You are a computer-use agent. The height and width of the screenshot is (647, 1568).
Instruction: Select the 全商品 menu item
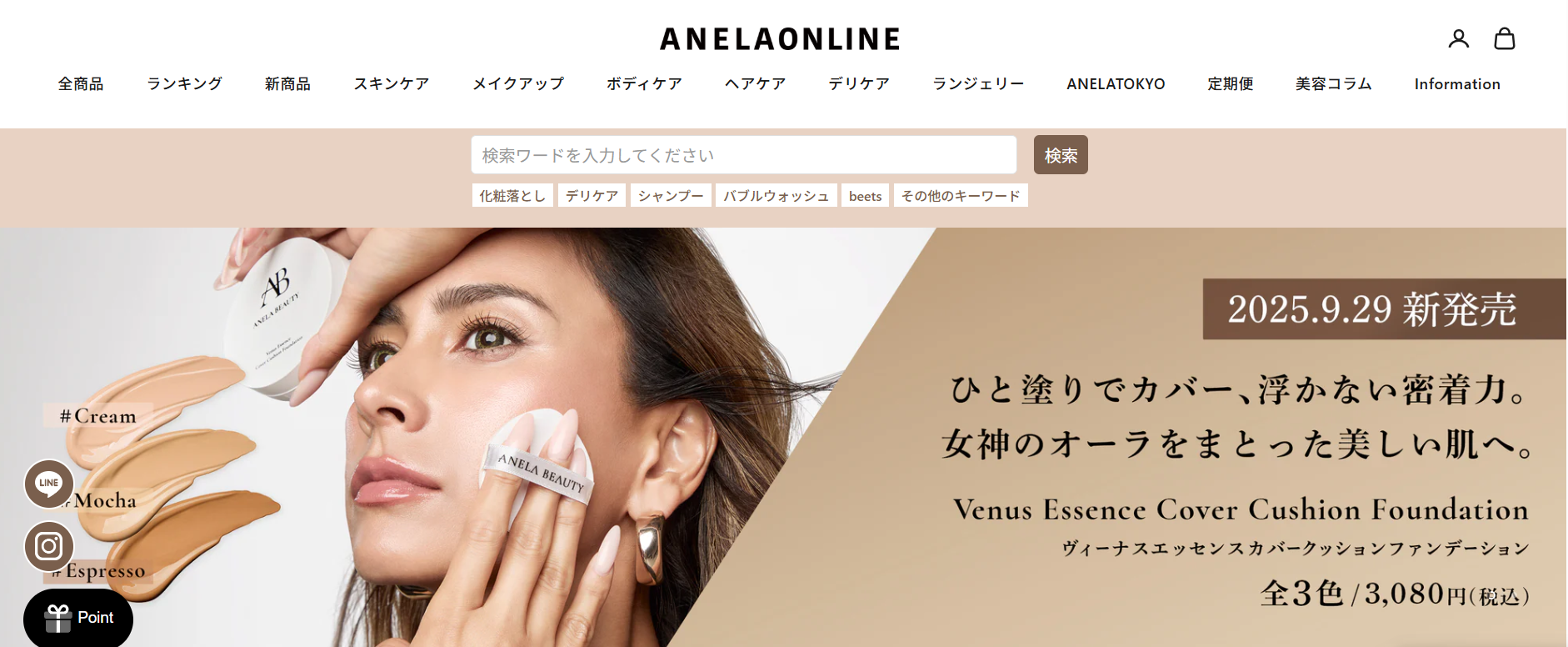(81, 84)
